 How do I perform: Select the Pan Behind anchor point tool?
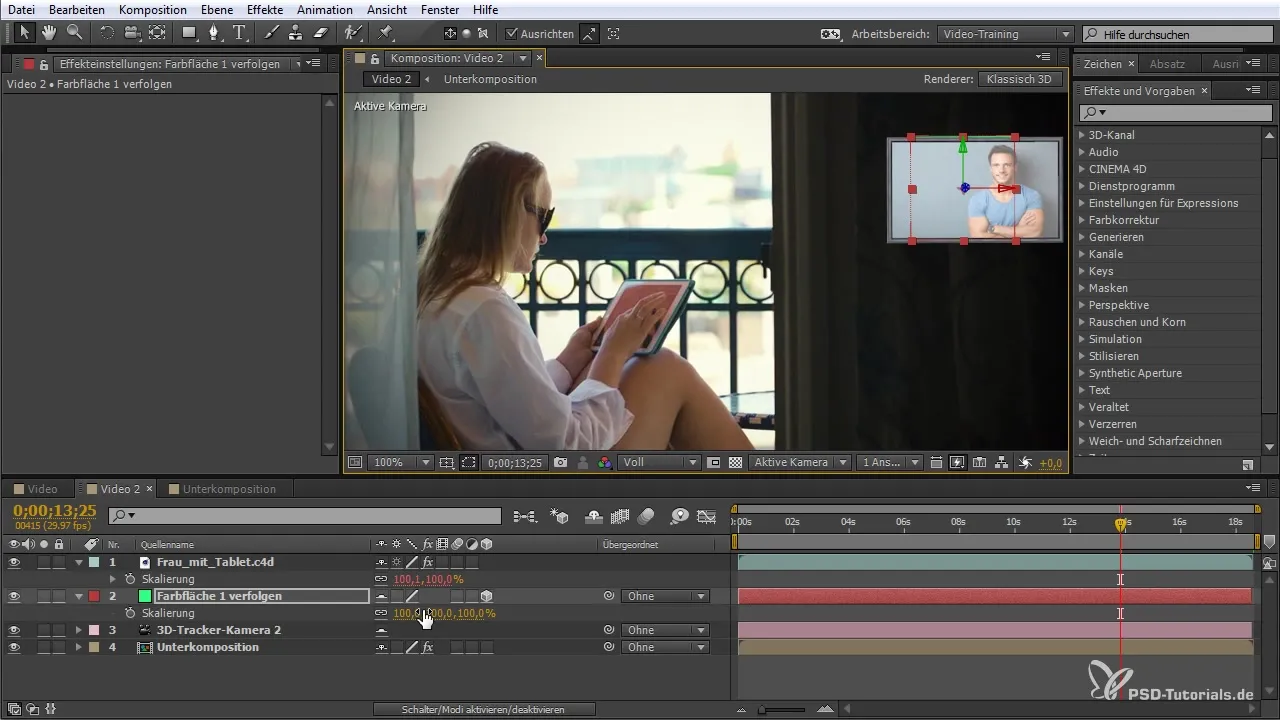157,33
